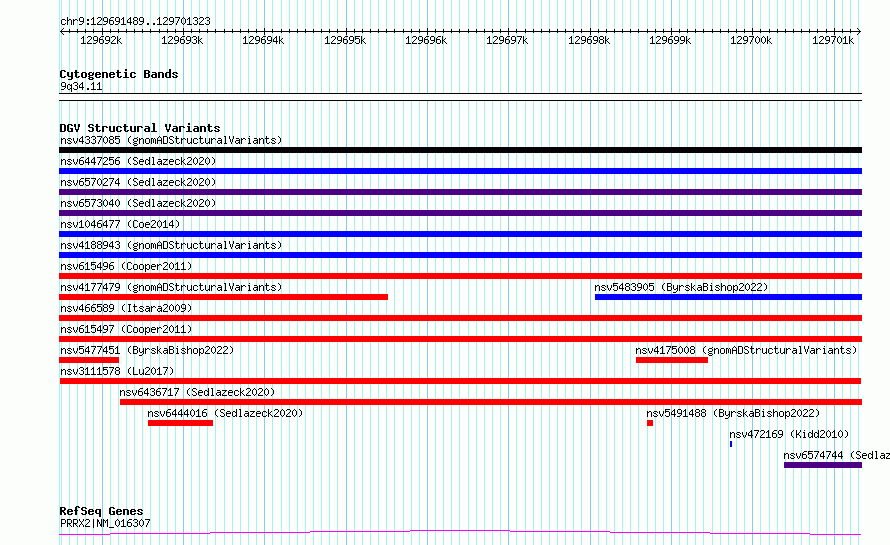Click the PRRX2|NM_016307 gene label
Viewport: 890px width, 545px height.
click(x=105, y=523)
